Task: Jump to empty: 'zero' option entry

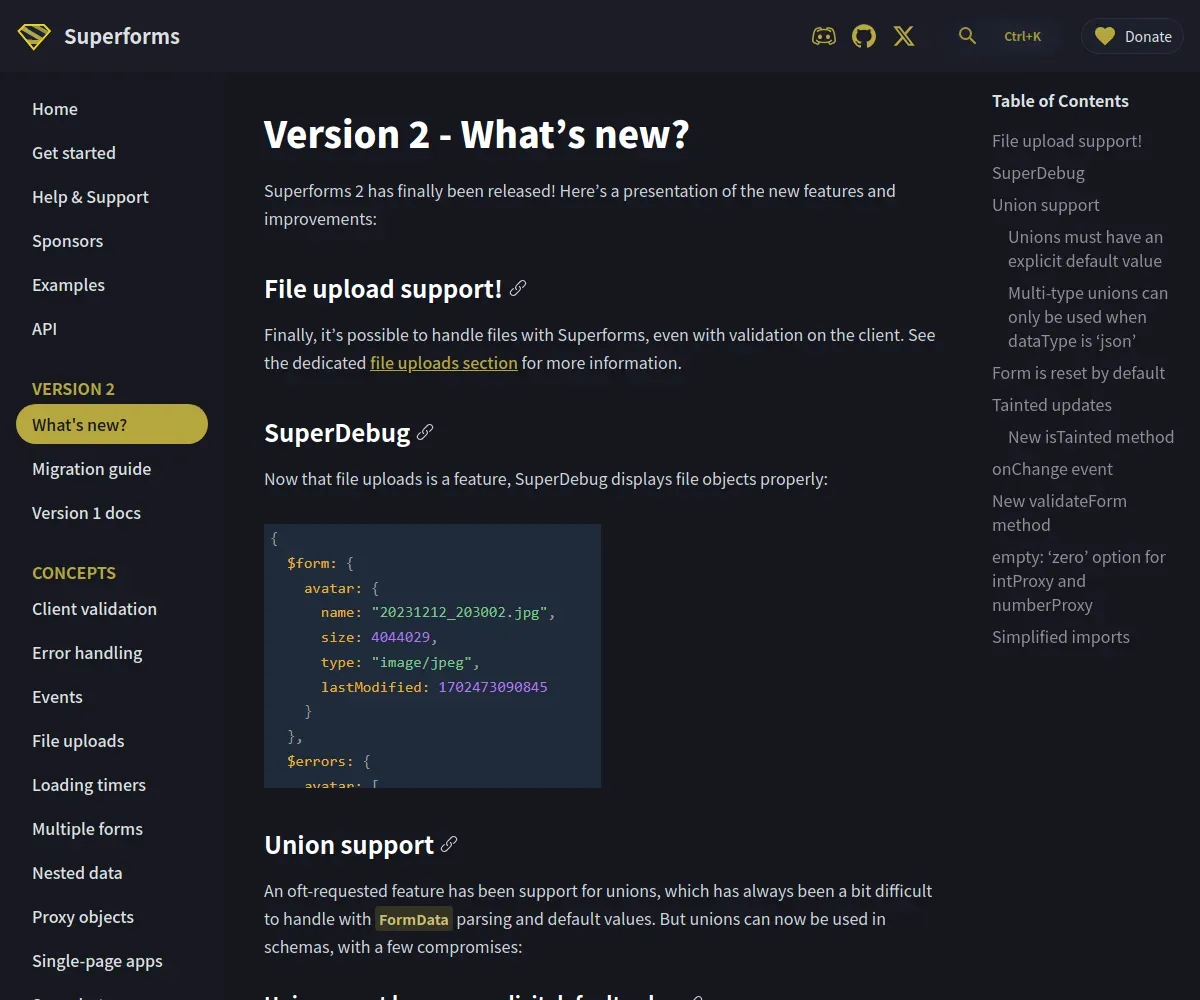Action: (1079, 581)
